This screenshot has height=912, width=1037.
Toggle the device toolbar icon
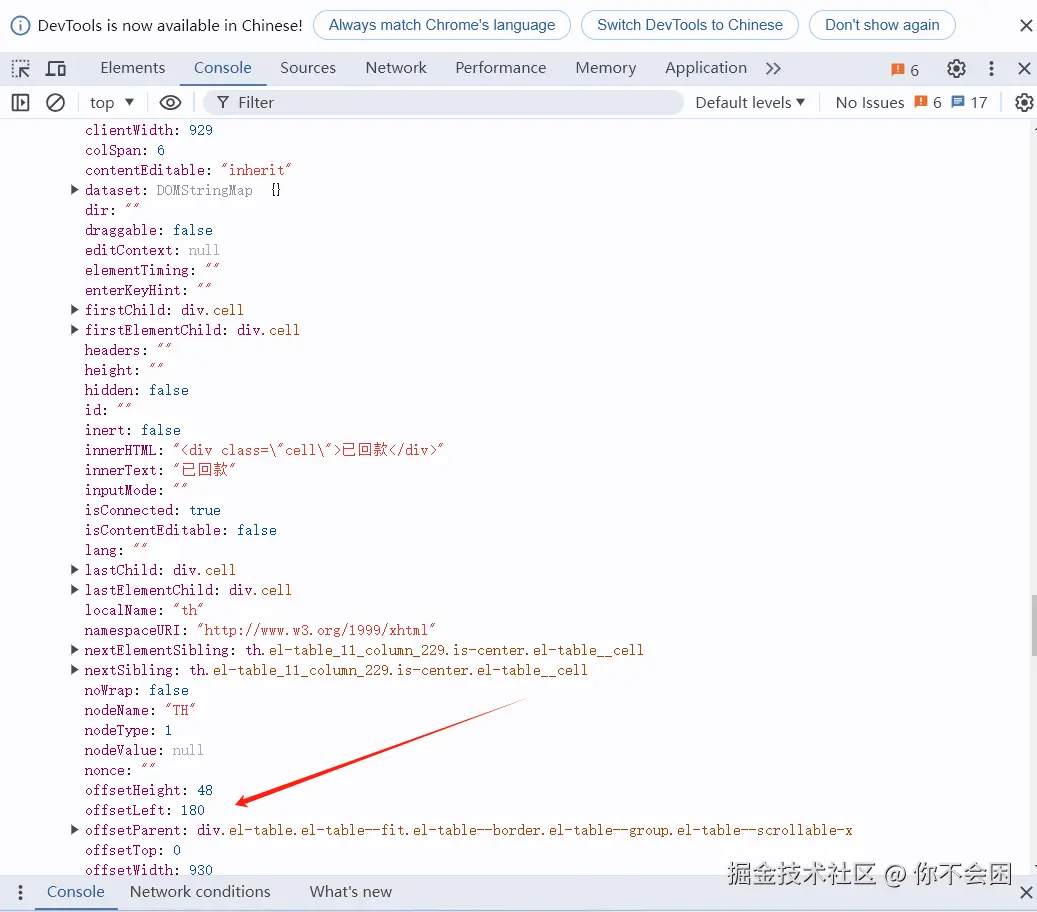click(56, 68)
